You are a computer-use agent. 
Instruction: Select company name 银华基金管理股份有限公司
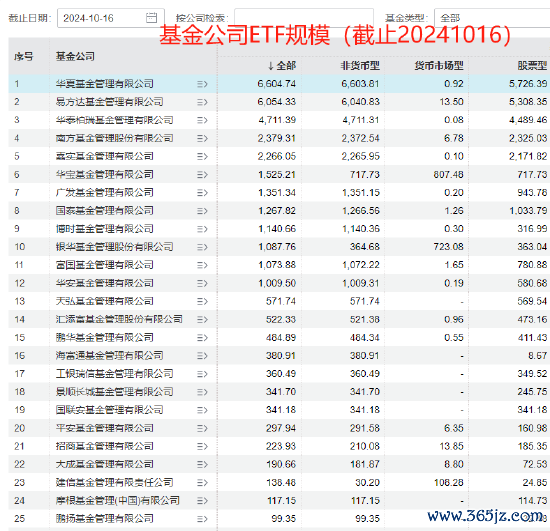[x=114, y=247]
